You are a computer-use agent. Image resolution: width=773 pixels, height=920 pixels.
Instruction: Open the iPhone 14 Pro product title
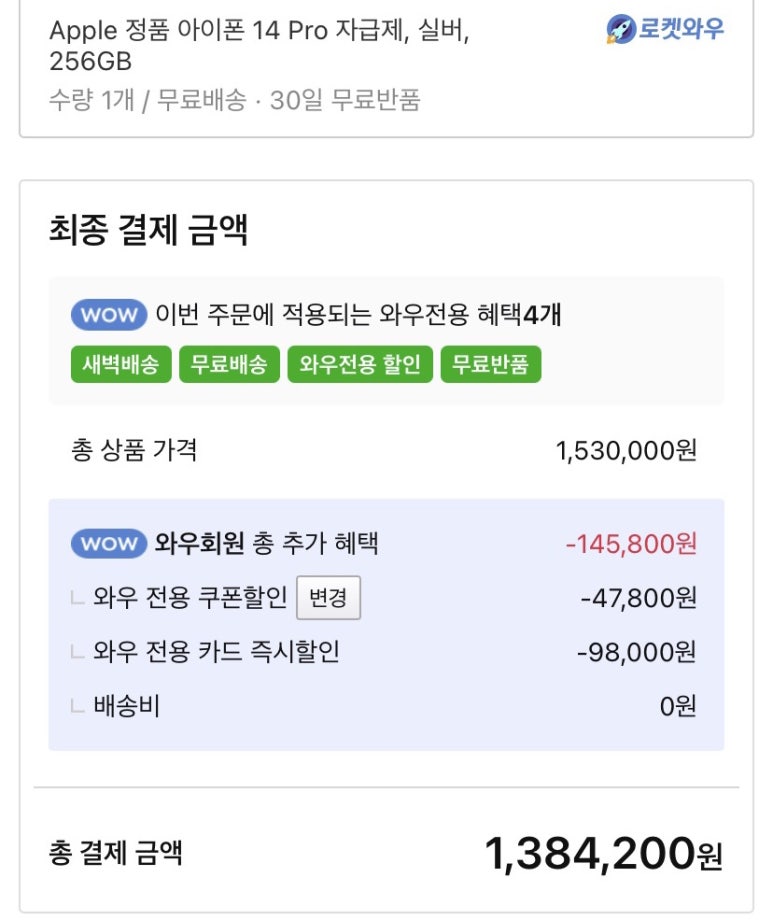(259, 45)
